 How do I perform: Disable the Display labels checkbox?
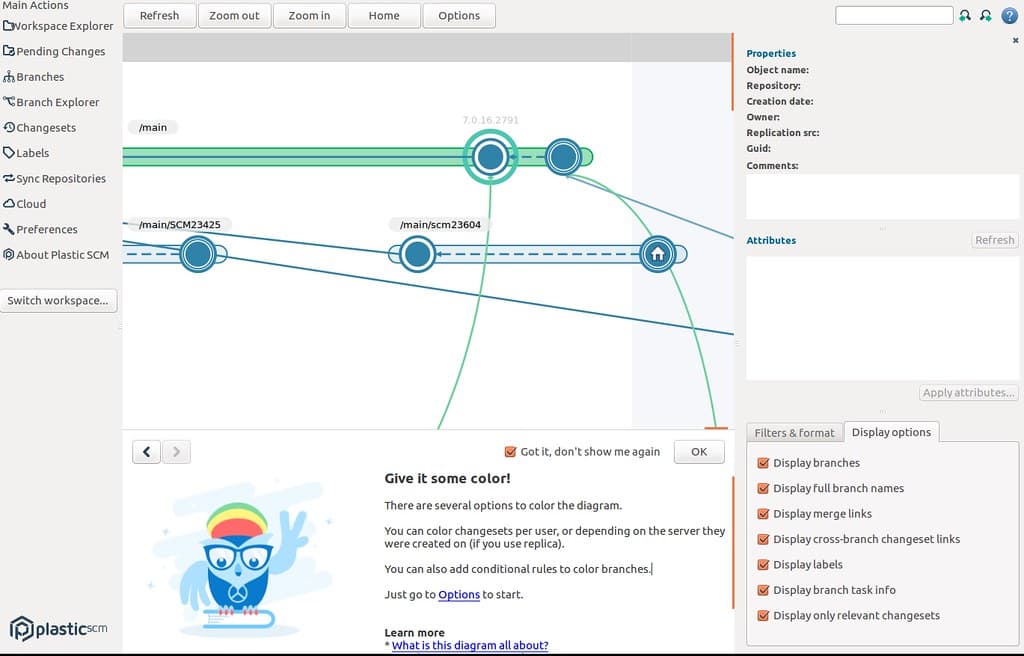click(x=763, y=564)
